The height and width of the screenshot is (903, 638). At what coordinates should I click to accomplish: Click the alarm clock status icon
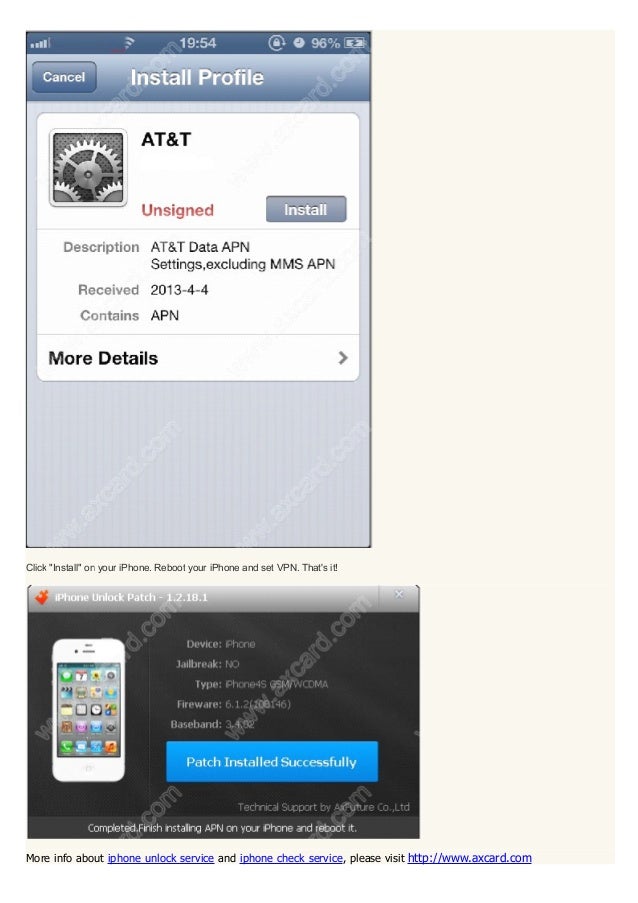pos(298,43)
